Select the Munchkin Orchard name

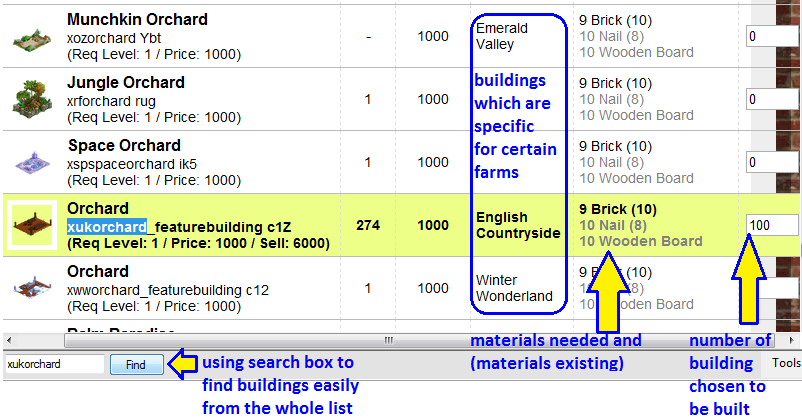pos(137,19)
